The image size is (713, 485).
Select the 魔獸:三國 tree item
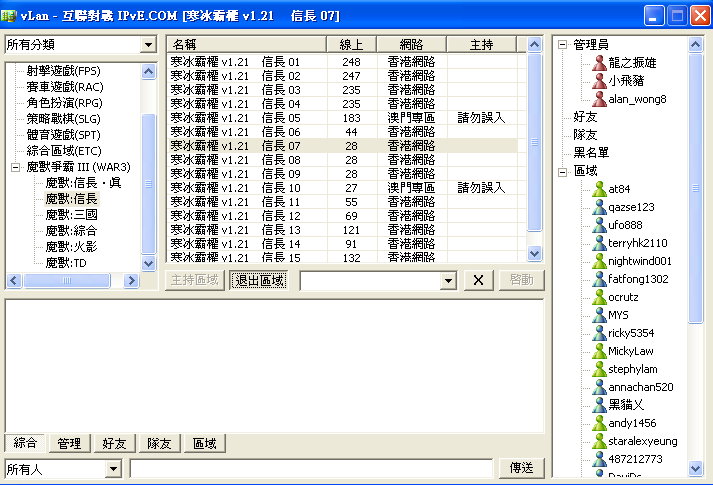pos(71,215)
